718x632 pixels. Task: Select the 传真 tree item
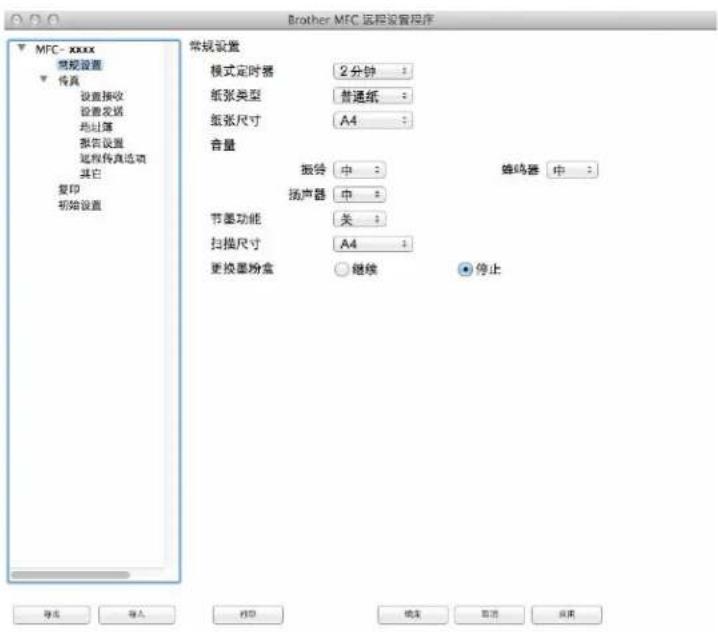point(69,81)
